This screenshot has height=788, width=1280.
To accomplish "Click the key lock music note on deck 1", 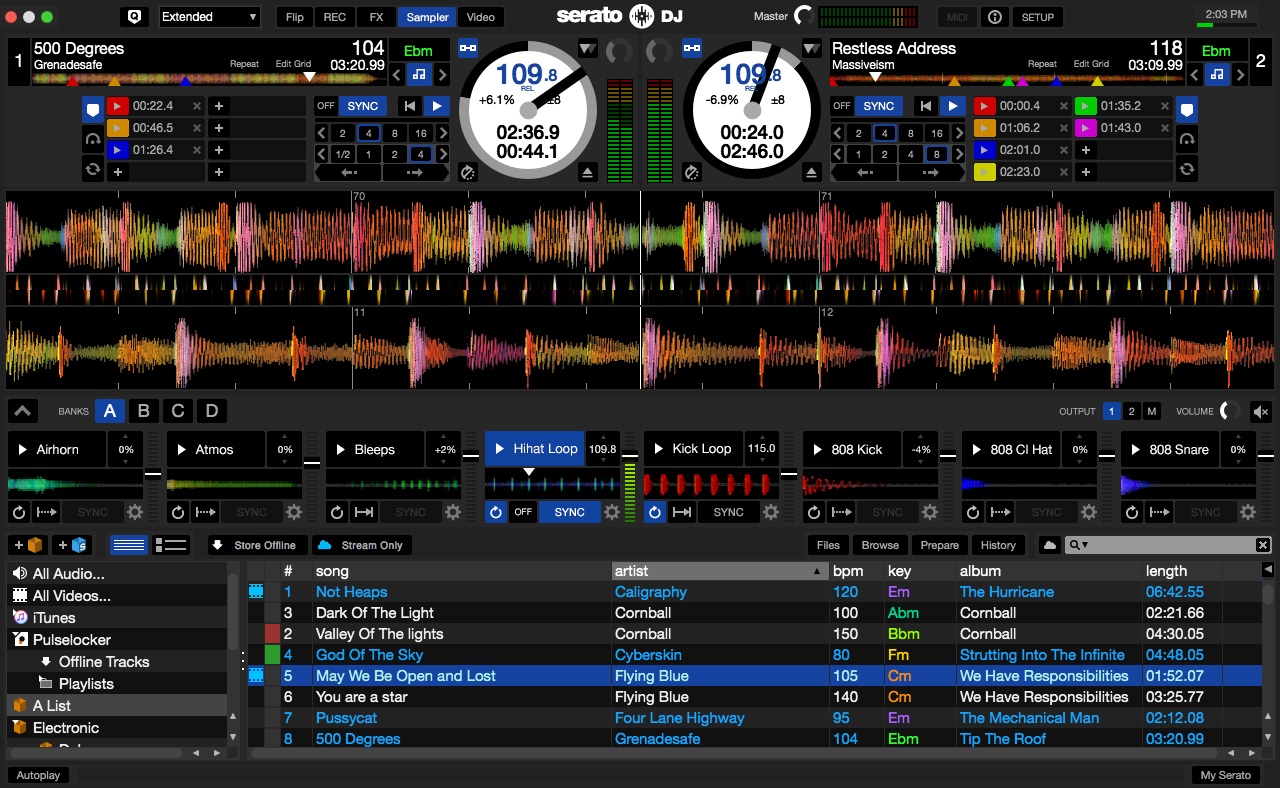I will (419, 74).
